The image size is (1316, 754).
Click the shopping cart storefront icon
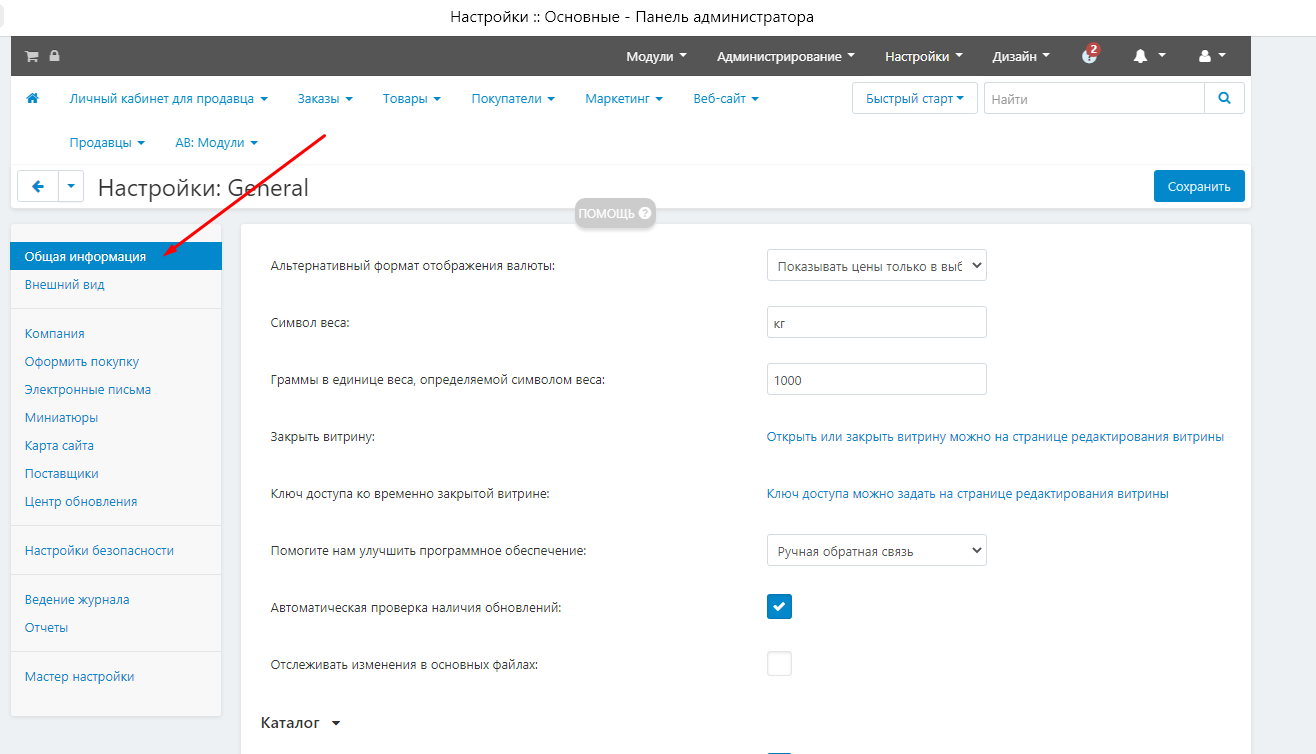pos(32,56)
